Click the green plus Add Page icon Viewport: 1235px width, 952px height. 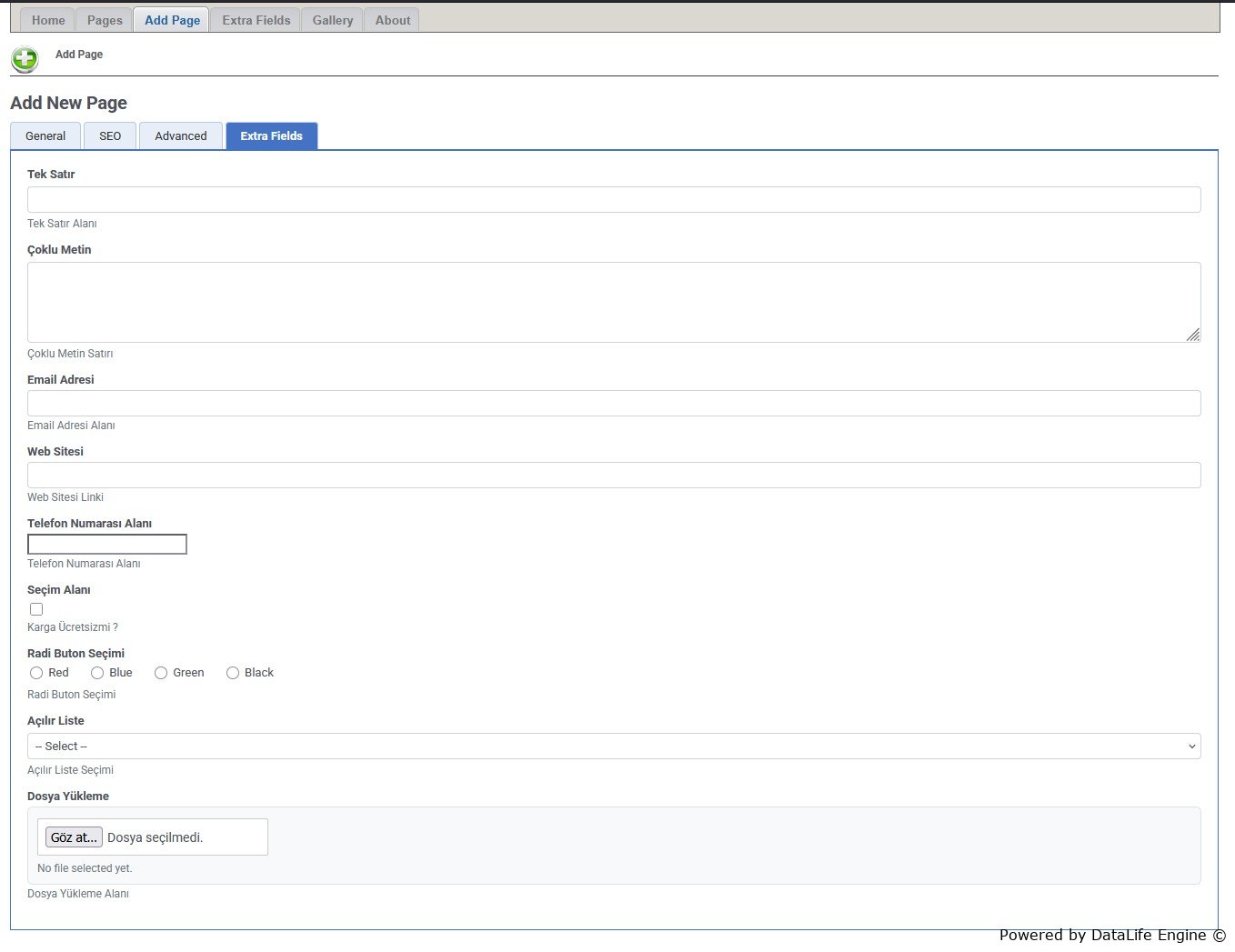pos(25,59)
